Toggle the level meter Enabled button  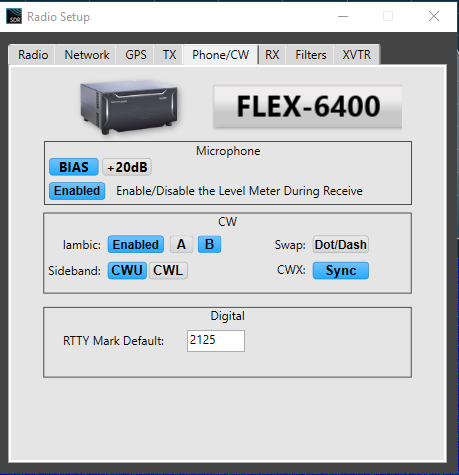tap(77, 191)
